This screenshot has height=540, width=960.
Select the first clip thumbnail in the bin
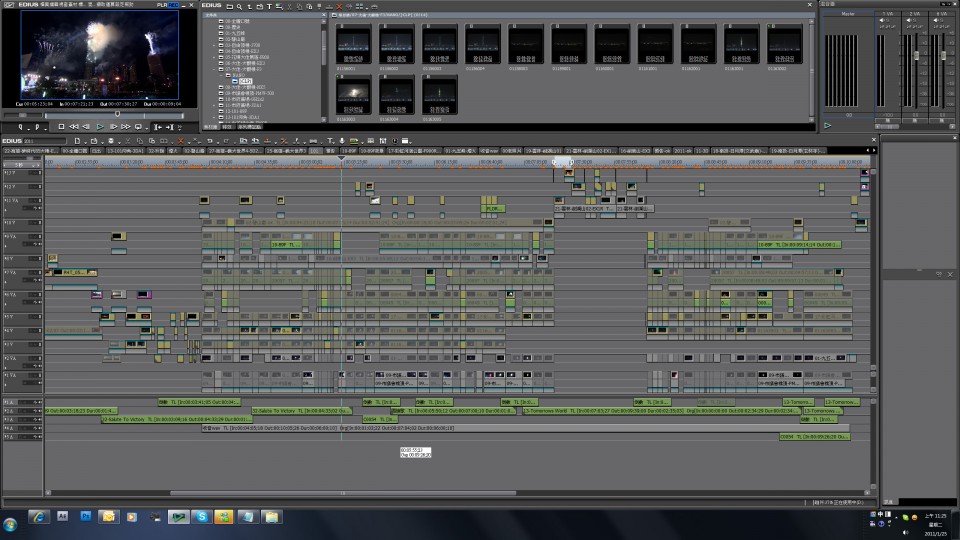353,44
